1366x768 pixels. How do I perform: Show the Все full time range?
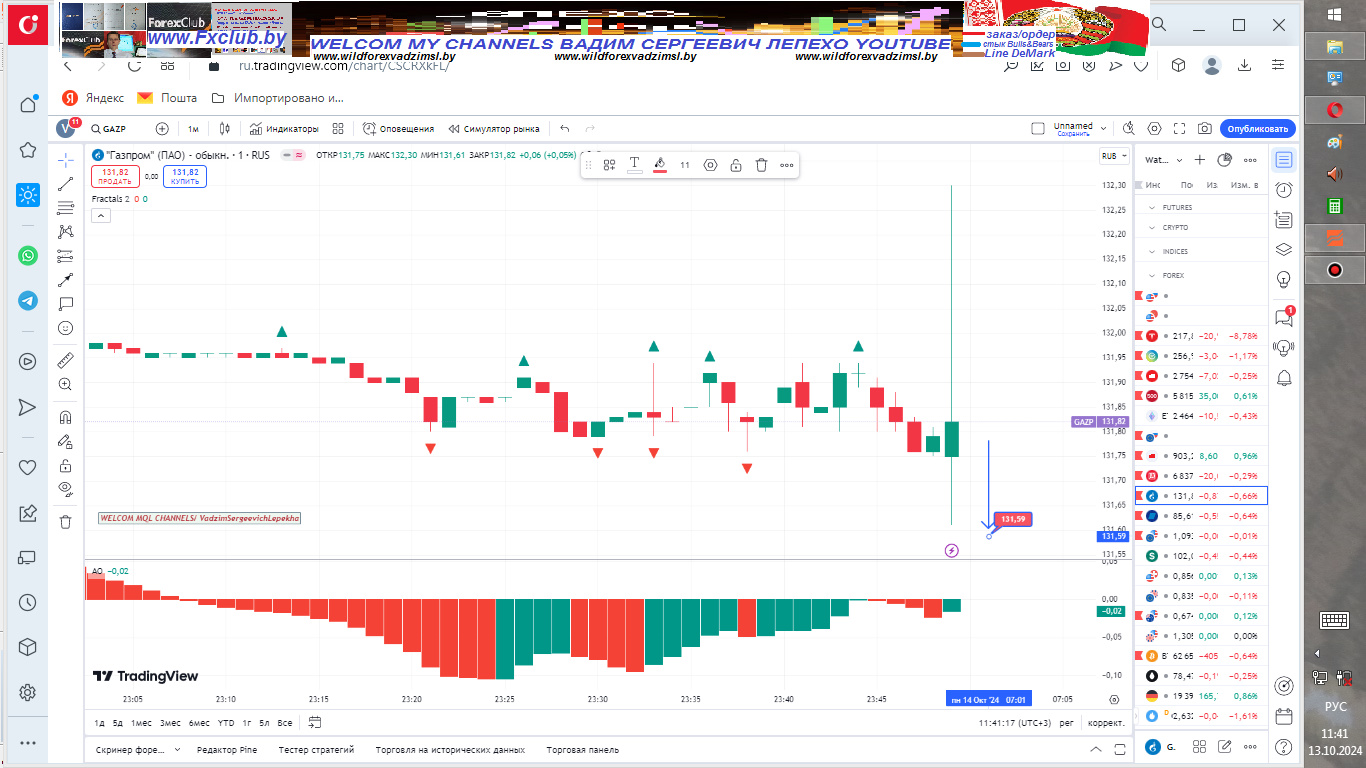tap(285, 722)
